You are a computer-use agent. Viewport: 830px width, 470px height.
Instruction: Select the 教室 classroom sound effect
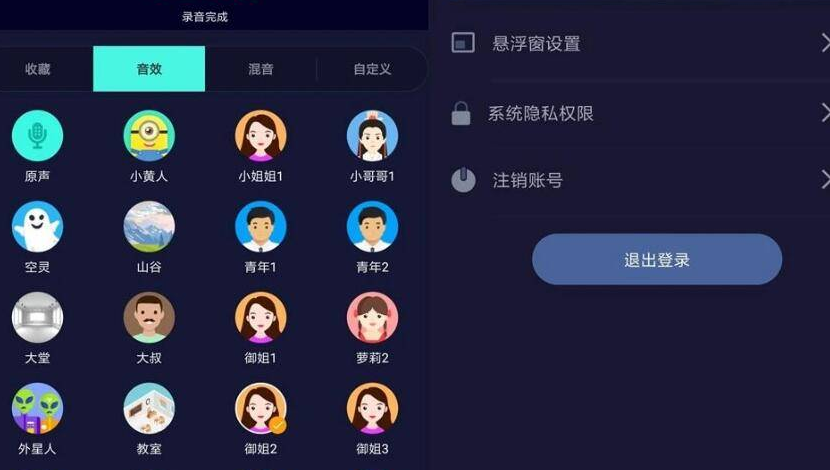click(149, 409)
